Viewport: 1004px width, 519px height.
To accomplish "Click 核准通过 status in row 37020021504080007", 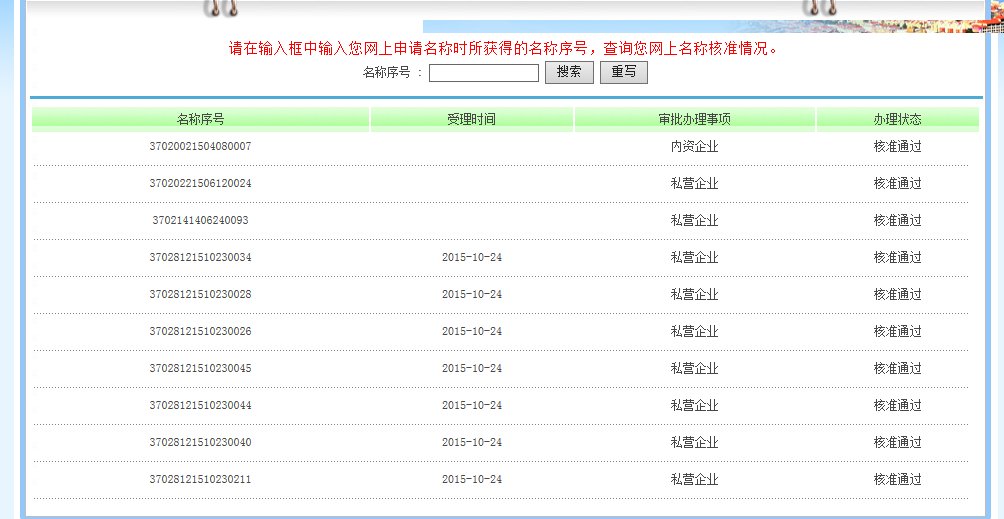I will (898, 147).
